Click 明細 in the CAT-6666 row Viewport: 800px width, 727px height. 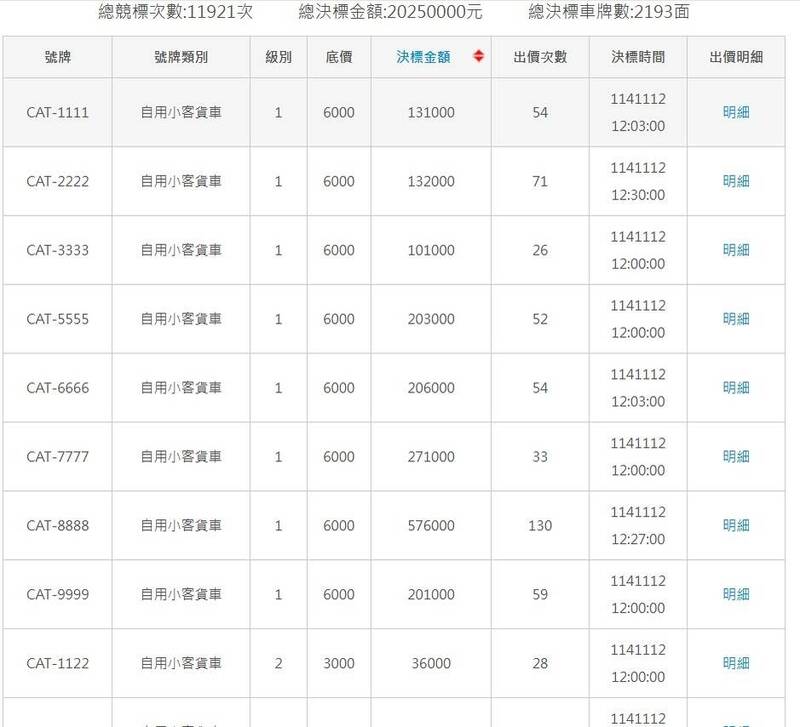coord(736,388)
